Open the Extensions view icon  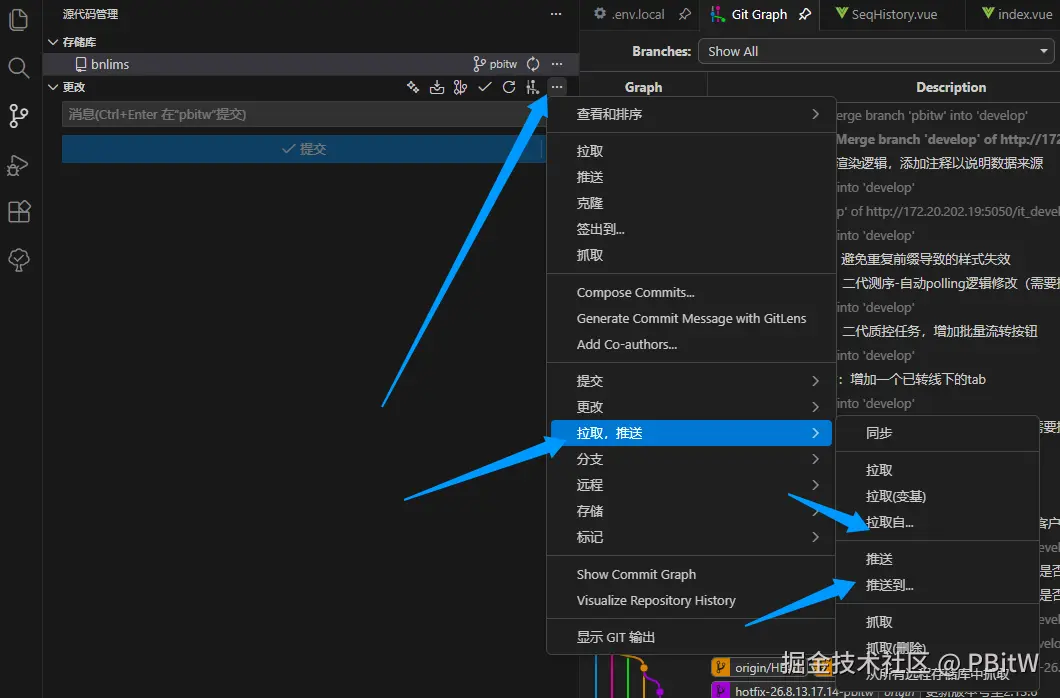19,211
